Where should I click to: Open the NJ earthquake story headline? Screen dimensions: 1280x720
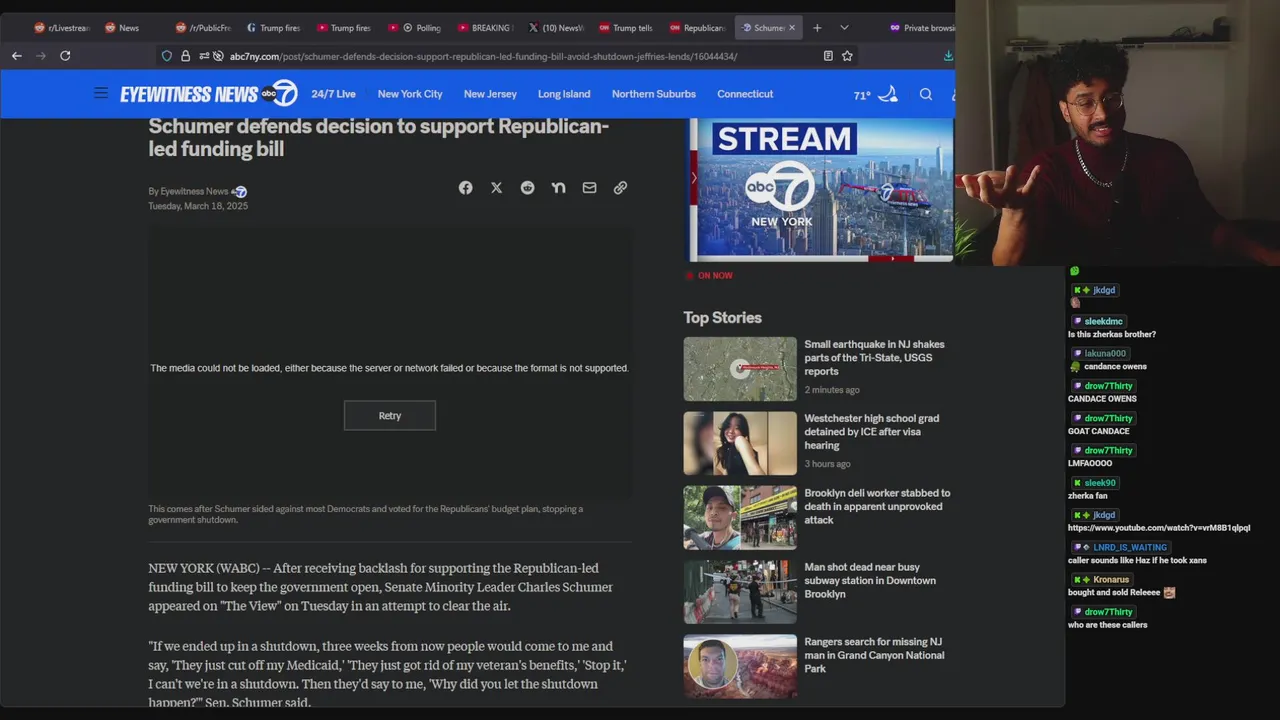tap(875, 357)
